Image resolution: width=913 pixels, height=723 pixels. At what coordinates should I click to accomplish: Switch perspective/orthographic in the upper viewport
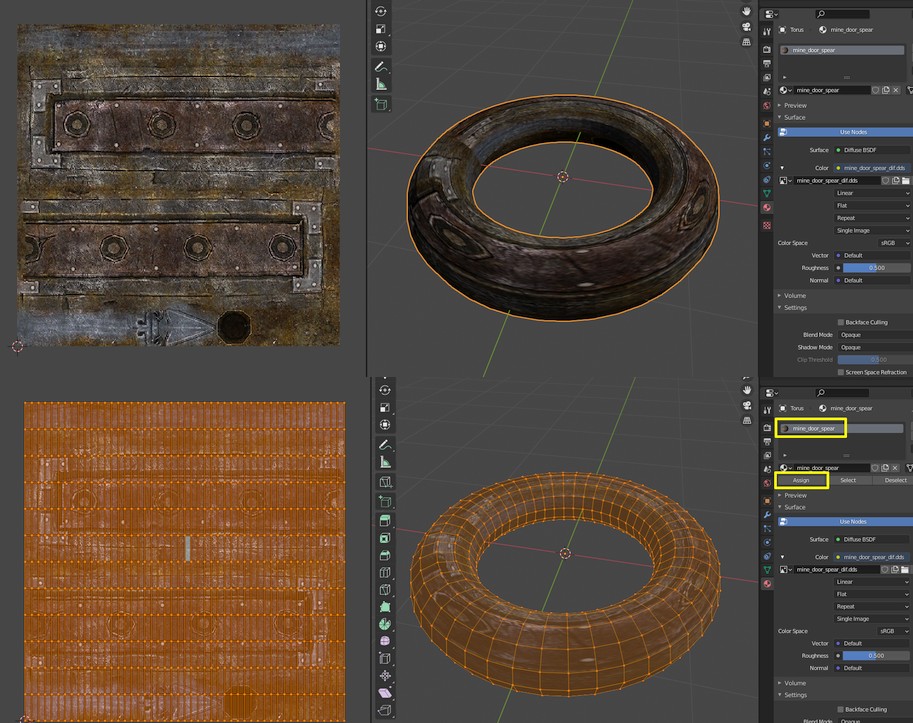click(x=746, y=42)
